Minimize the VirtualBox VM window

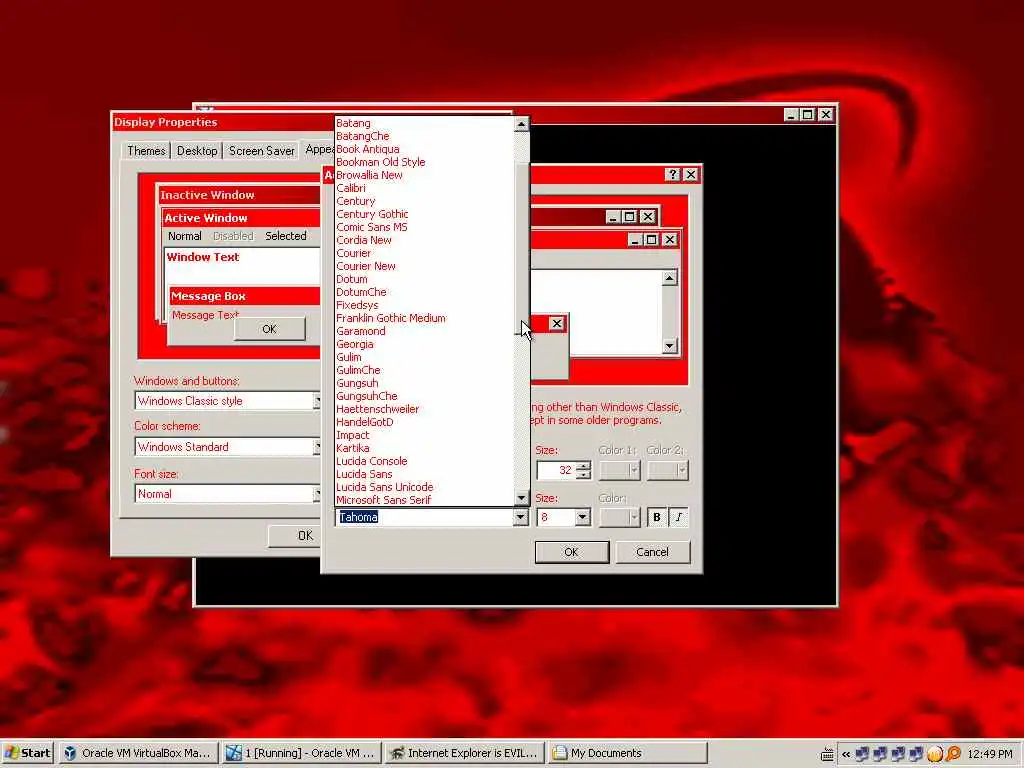click(792, 114)
